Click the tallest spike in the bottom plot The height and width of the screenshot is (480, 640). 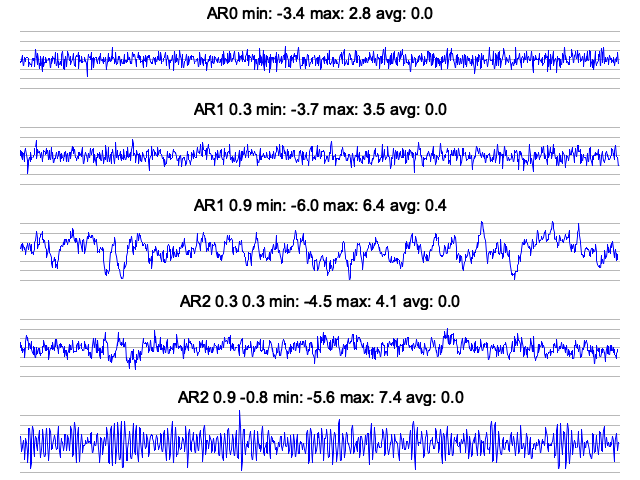[240, 414]
